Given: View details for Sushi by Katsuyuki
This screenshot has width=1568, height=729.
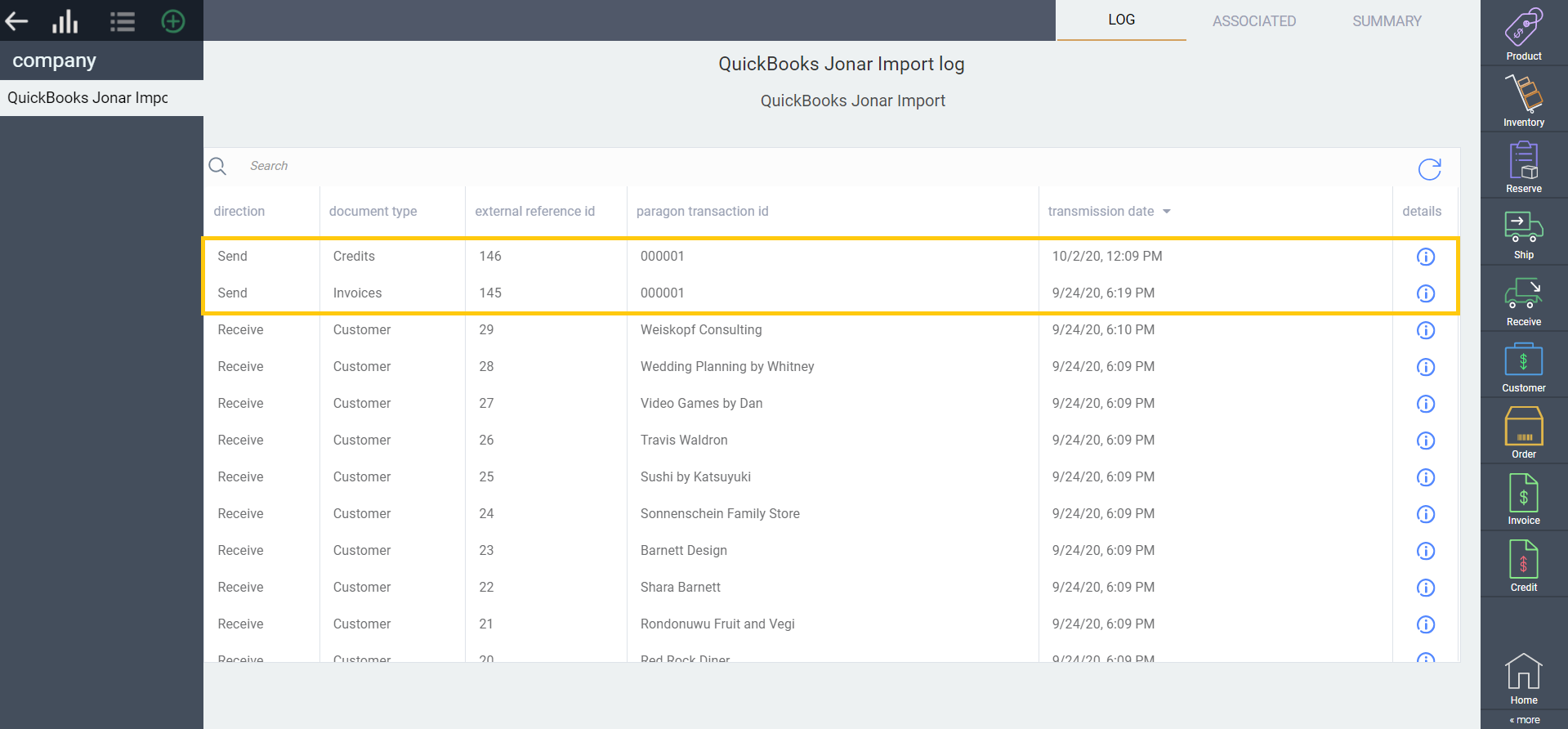Looking at the screenshot, I should [x=1426, y=477].
